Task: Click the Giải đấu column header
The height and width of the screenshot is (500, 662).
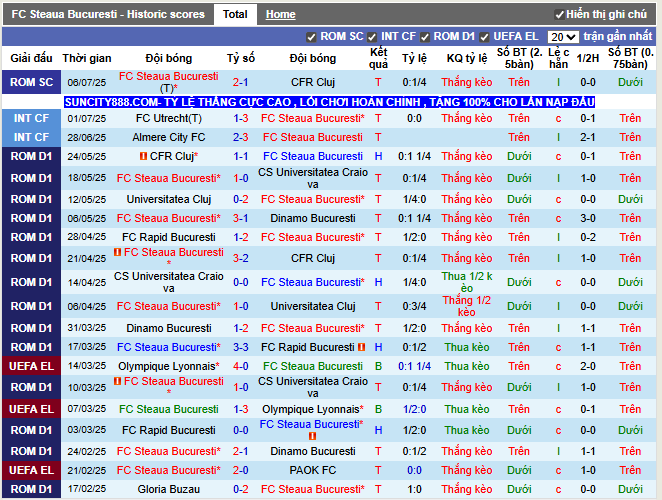Action: click(32, 58)
